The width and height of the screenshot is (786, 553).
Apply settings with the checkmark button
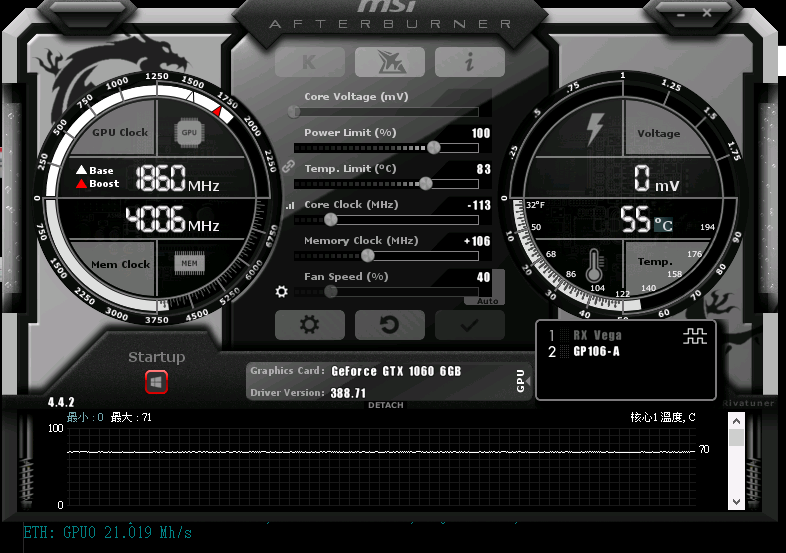tap(470, 325)
